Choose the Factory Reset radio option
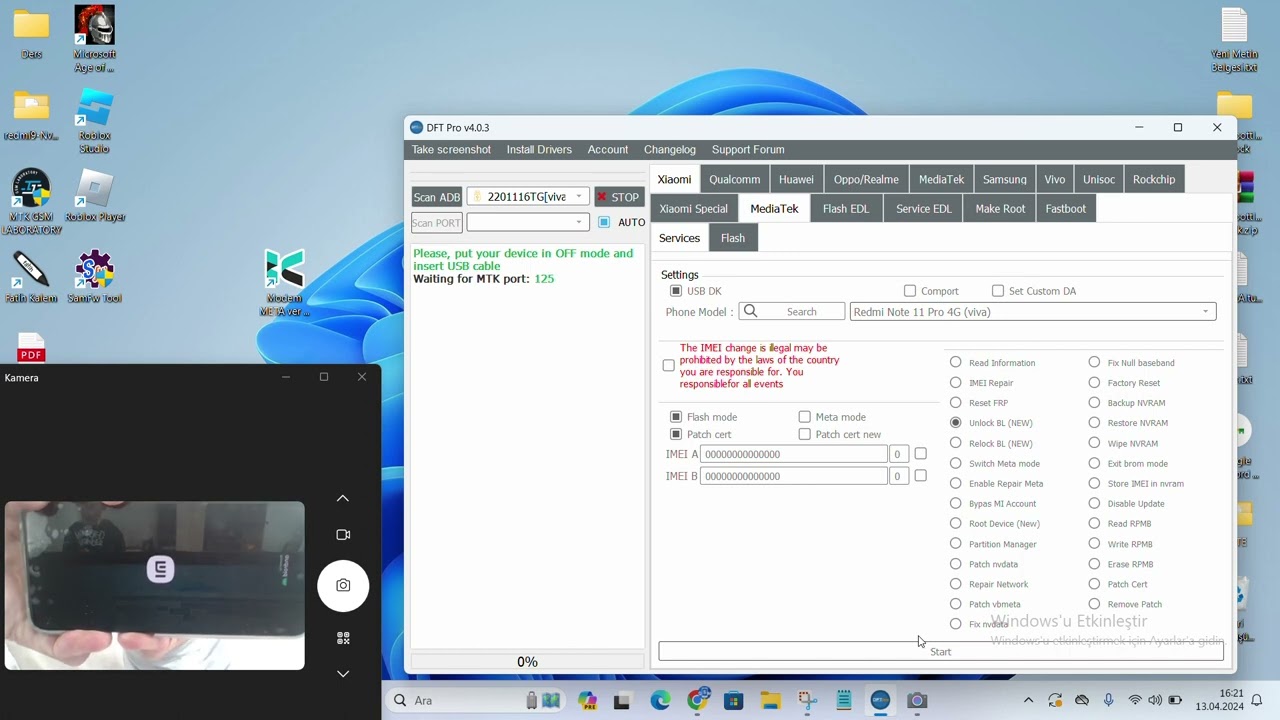 point(1094,383)
